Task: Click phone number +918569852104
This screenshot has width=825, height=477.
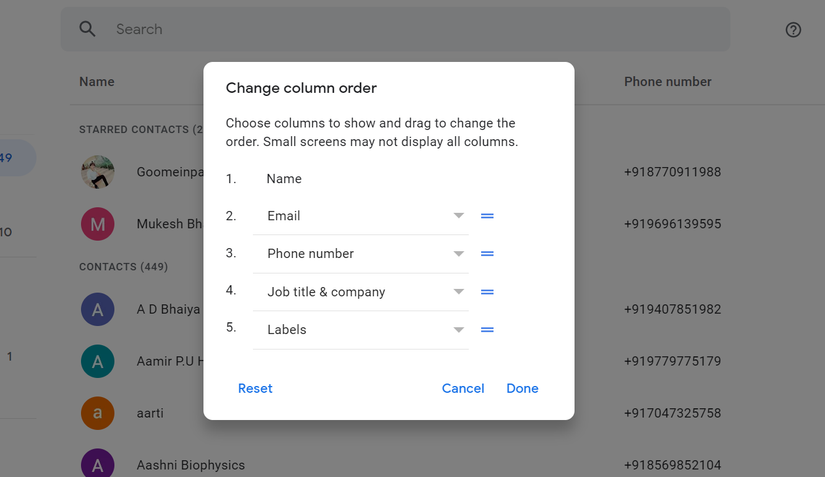Action: pyautogui.click(x=672, y=465)
